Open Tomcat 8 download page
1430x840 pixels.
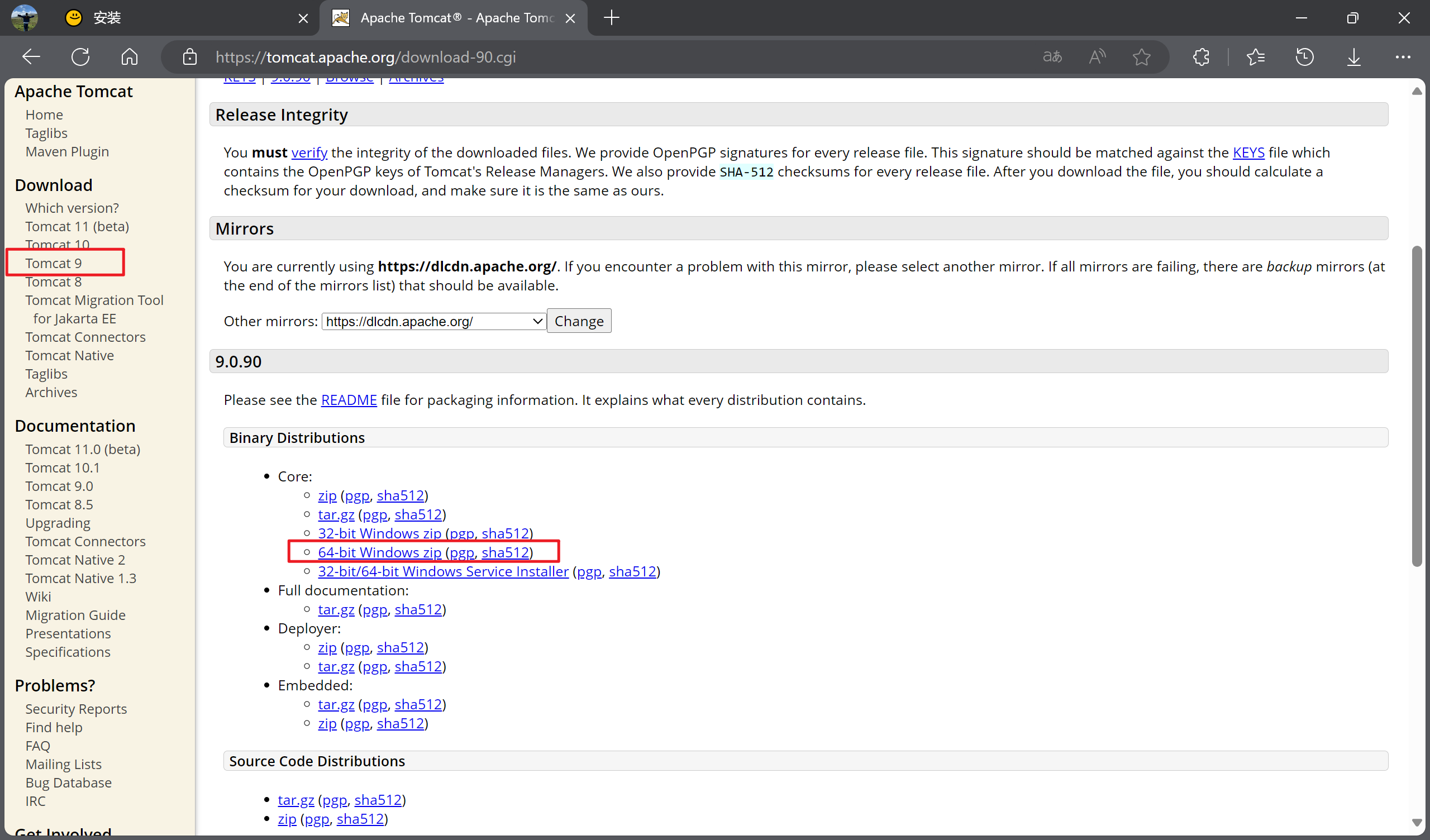tap(53, 281)
